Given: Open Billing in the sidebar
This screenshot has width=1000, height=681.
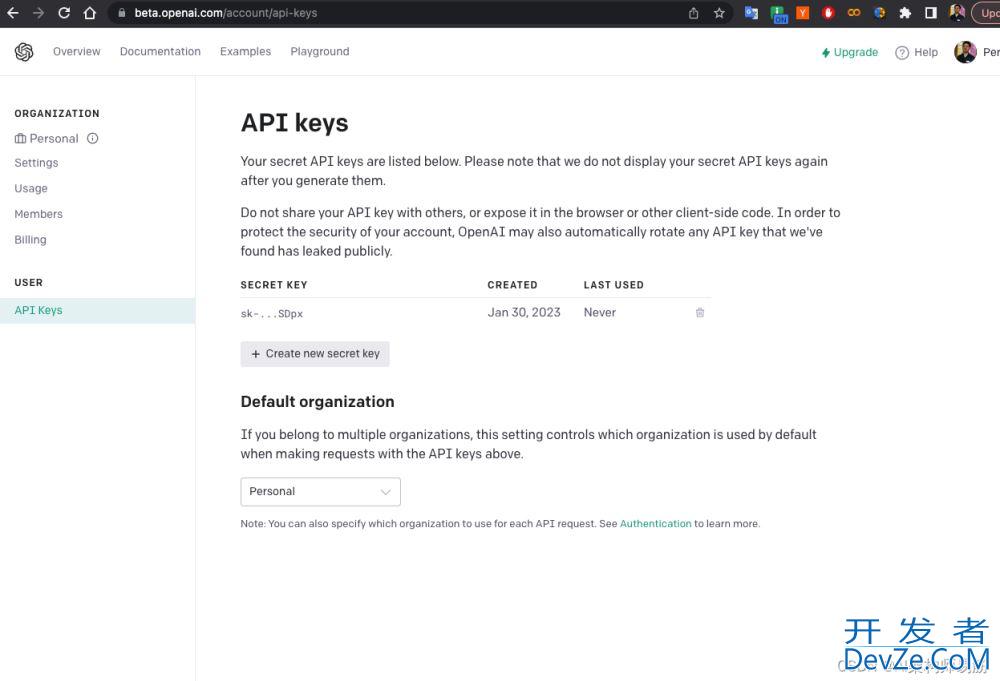Looking at the screenshot, I should point(30,239).
